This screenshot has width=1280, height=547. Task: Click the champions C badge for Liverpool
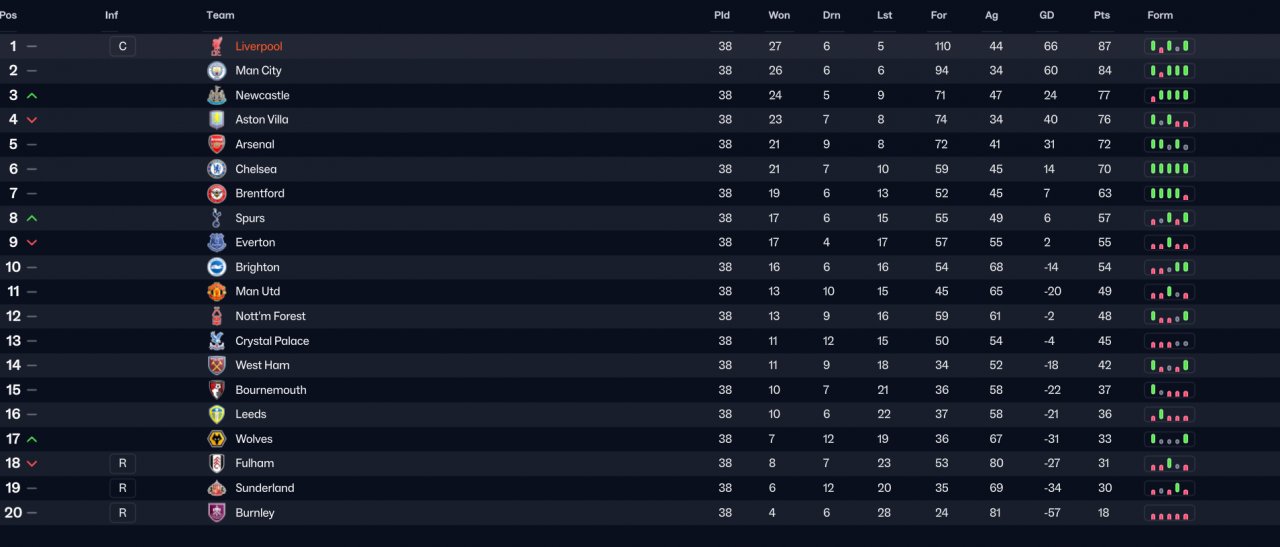click(x=122, y=46)
